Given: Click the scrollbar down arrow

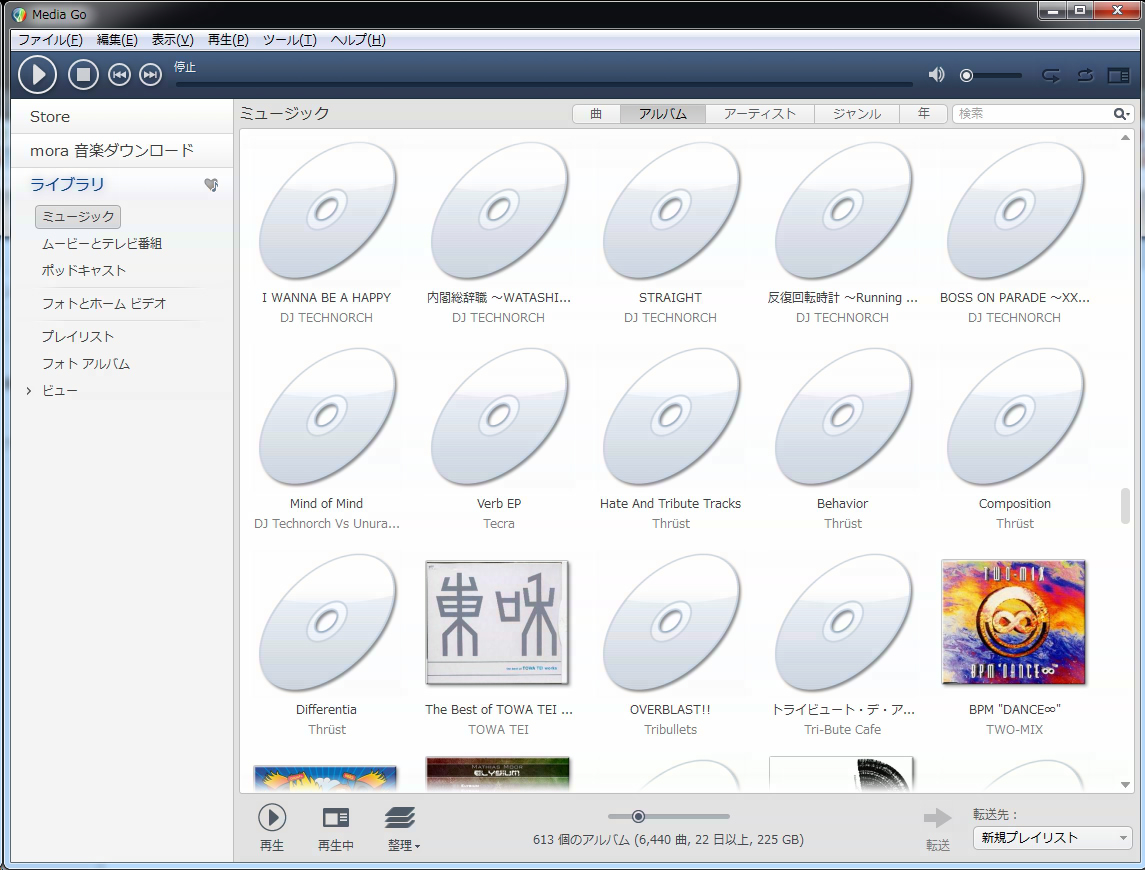Looking at the screenshot, I should click(1125, 785).
